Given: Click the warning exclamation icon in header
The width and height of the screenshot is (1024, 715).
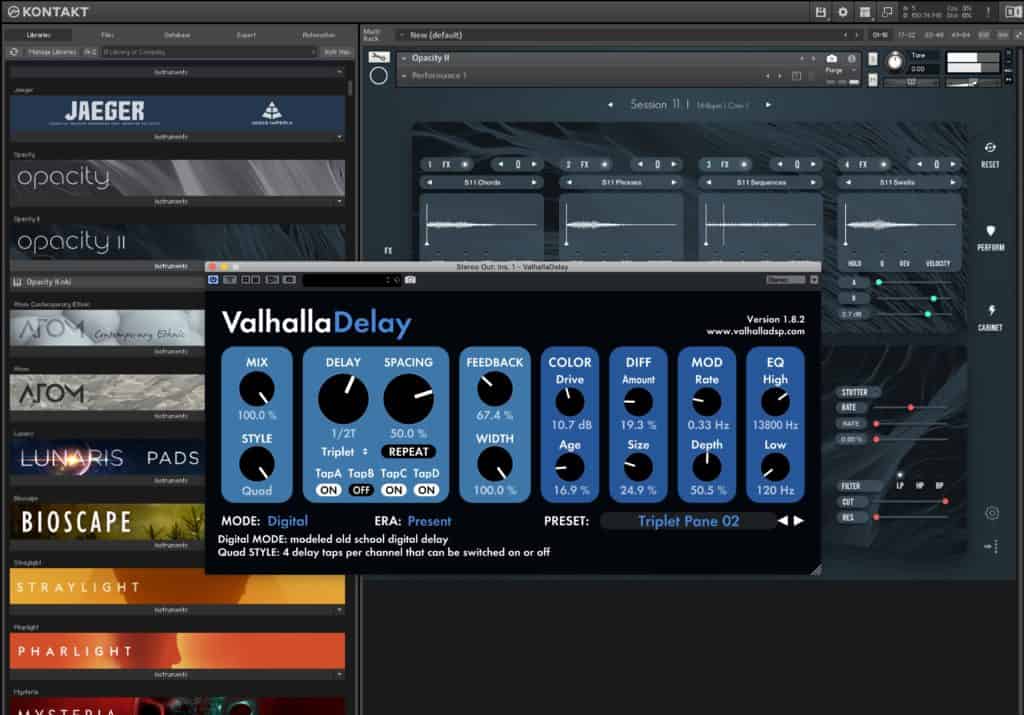Looking at the screenshot, I should point(988,12).
